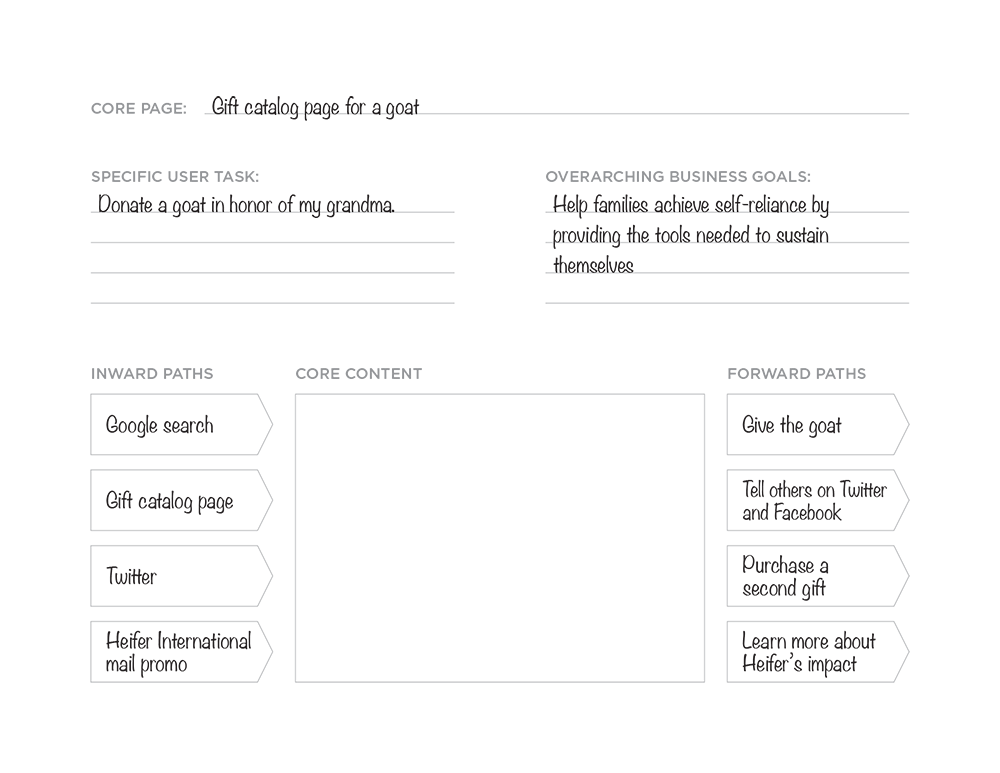Click the Core Page field text
This screenshot has width=1000, height=773.
(315, 107)
